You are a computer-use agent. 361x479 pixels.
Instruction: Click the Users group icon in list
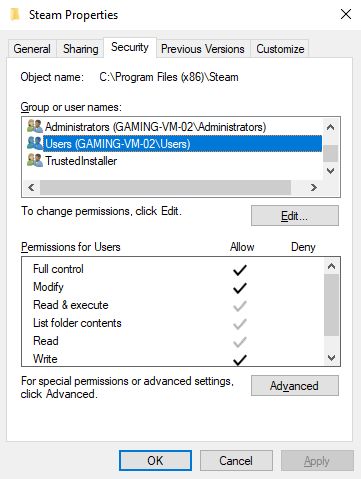[x=35, y=144]
